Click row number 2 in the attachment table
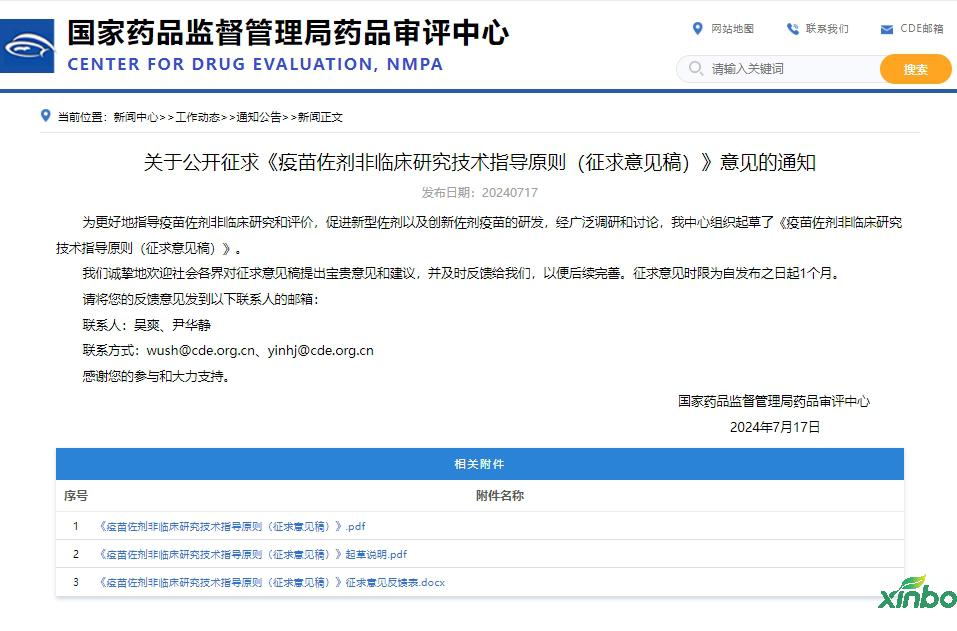This screenshot has width=957, height=631. [76, 554]
